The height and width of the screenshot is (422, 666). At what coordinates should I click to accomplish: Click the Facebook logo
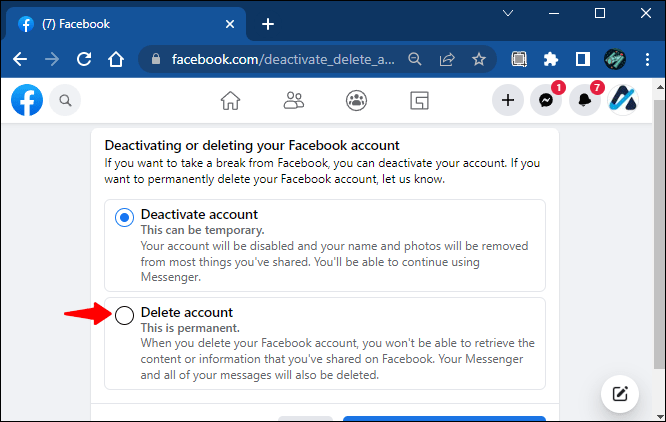(x=27, y=100)
